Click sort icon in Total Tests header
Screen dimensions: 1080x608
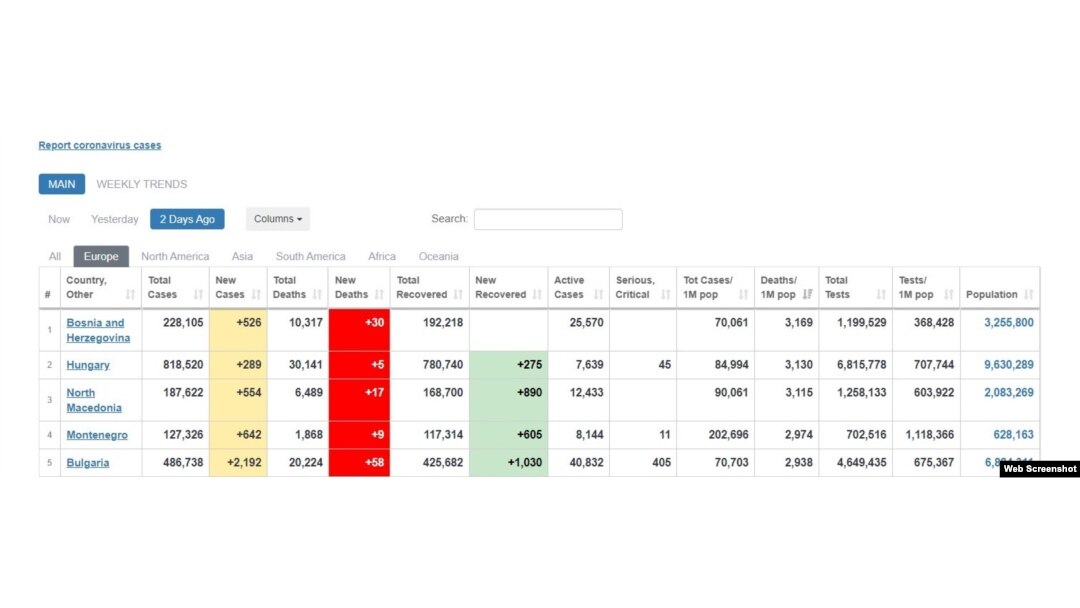pos(881,295)
